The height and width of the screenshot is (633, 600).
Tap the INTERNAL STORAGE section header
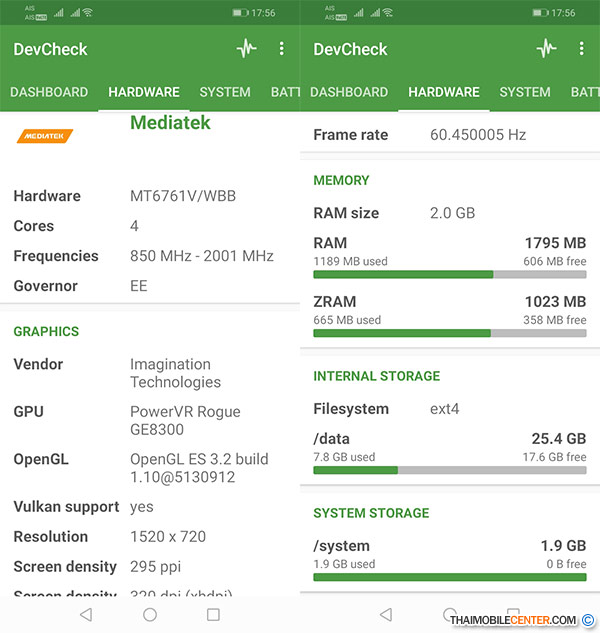click(377, 376)
